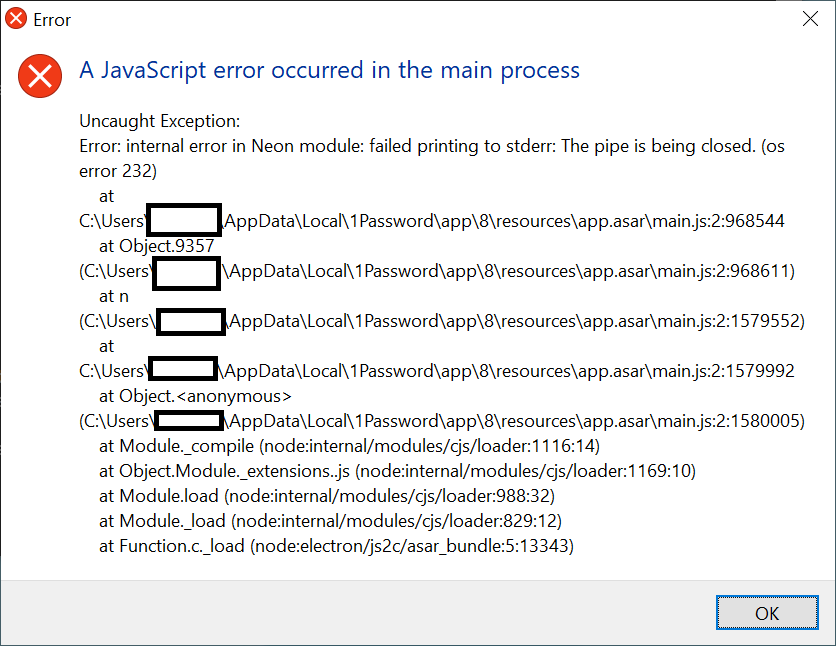The width and height of the screenshot is (836, 646).
Task: Close the Error dialog with the X
Action: [810, 19]
